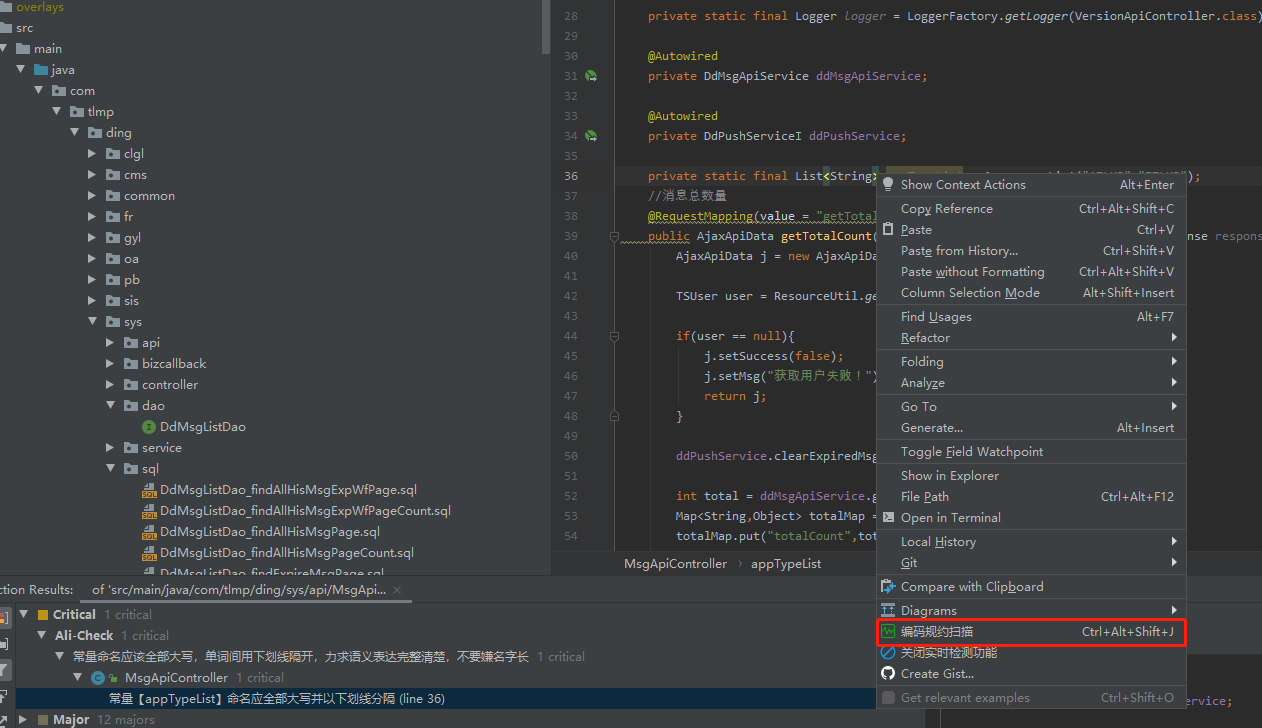Select Open in Terminal
Viewport: 1262px width, 728px height.
[1031, 518]
